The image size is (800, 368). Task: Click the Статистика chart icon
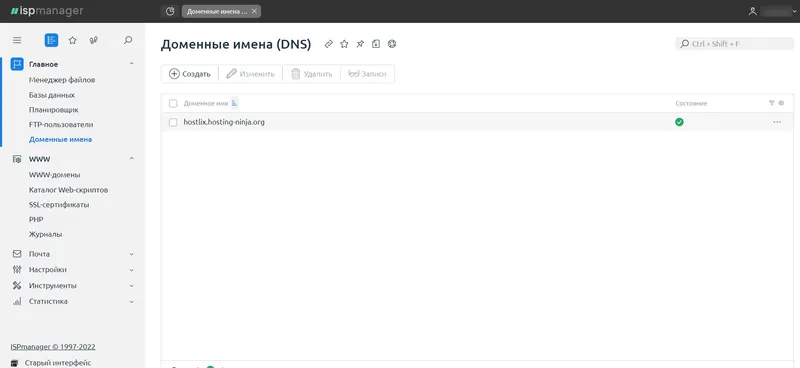(17, 301)
